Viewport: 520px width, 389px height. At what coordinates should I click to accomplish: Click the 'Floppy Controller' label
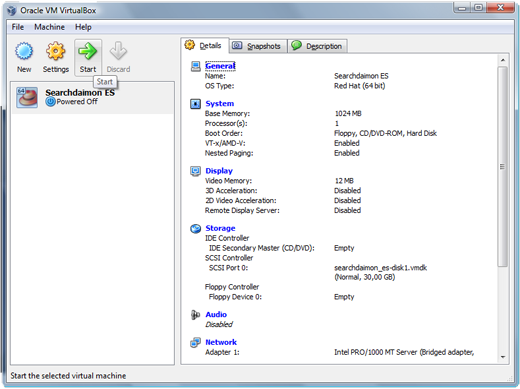coord(232,287)
